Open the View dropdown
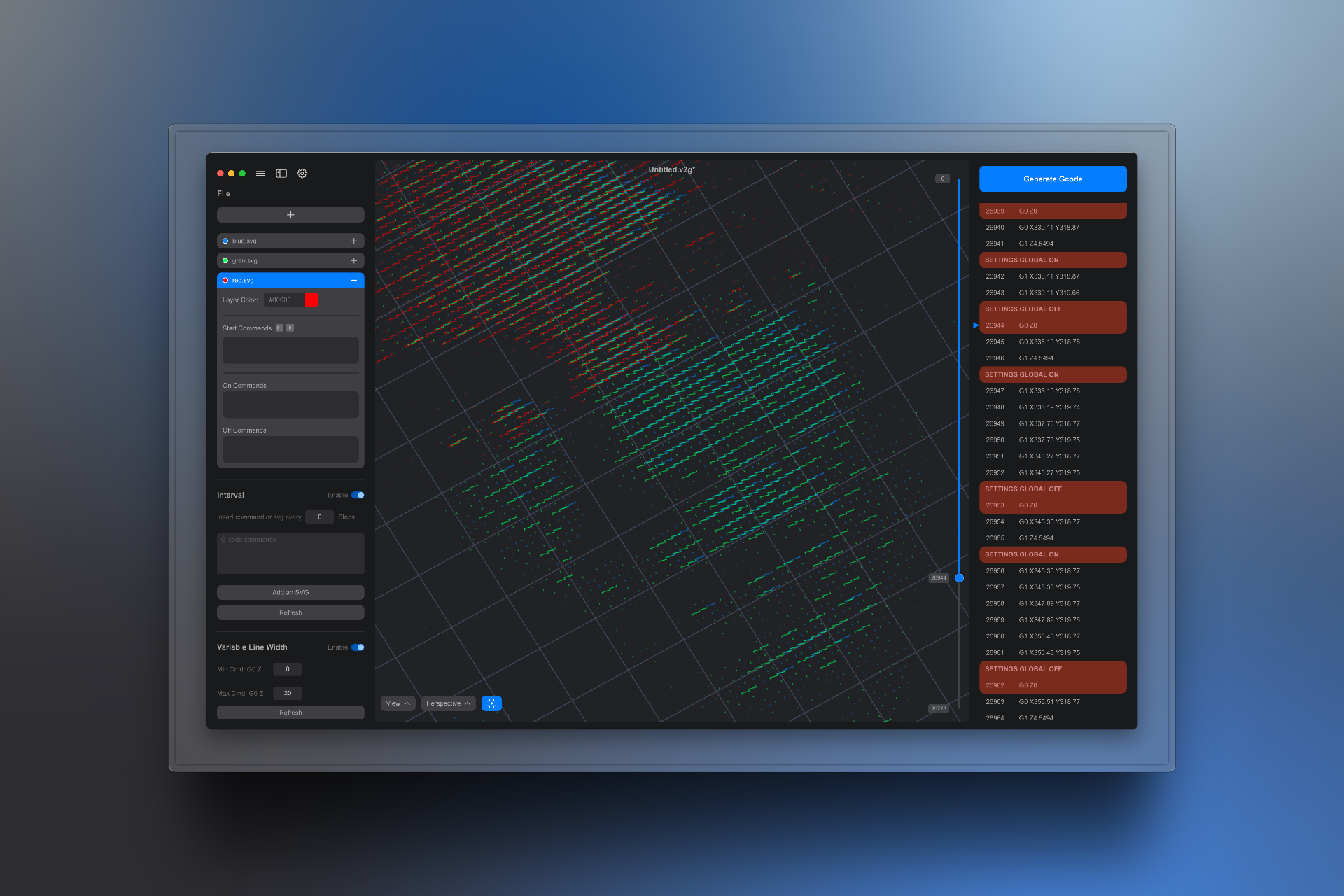Viewport: 1344px width, 896px height. click(x=398, y=703)
